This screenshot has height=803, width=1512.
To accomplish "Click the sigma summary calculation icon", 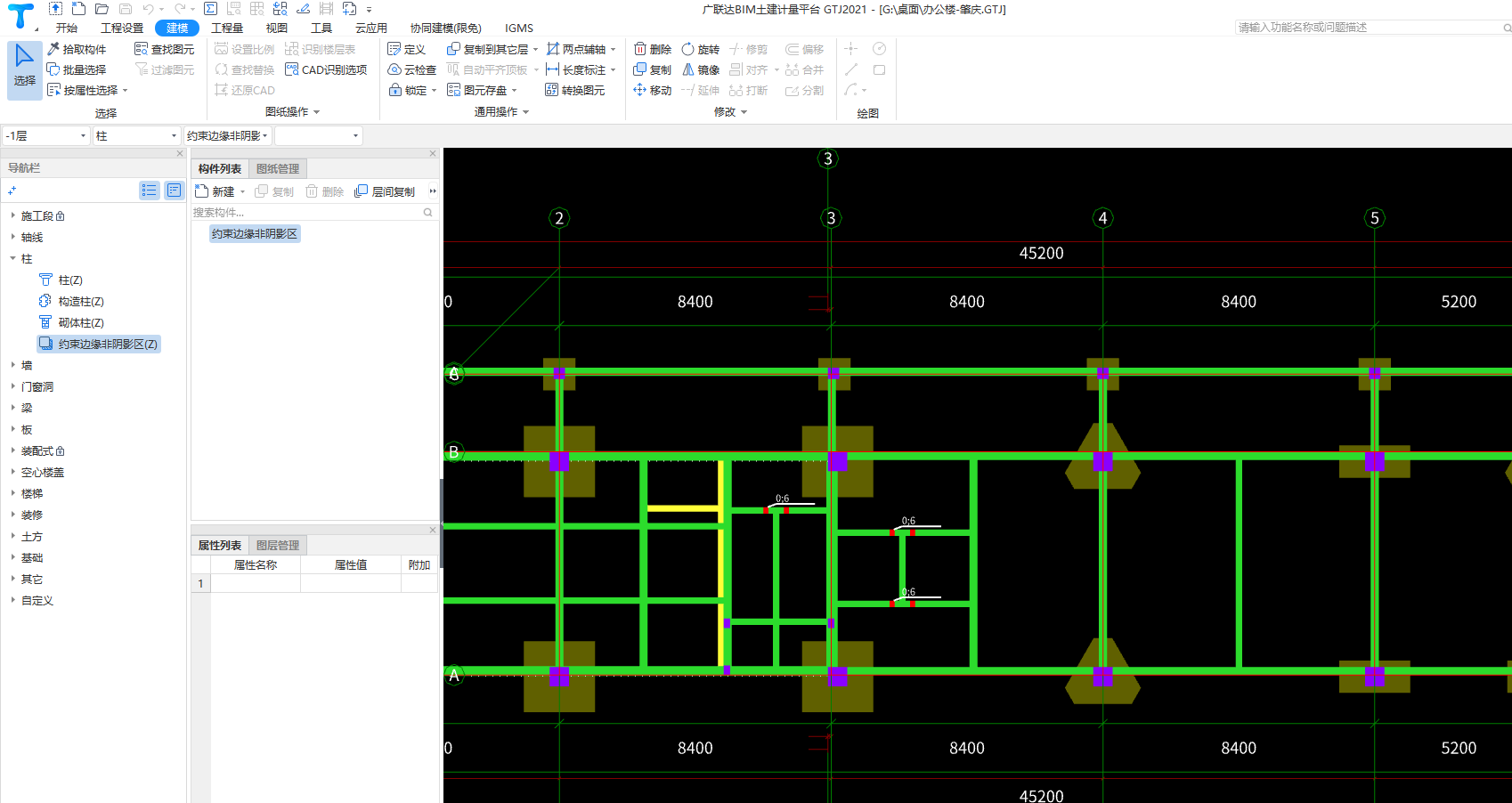I will pyautogui.click(x=210, y=9).
